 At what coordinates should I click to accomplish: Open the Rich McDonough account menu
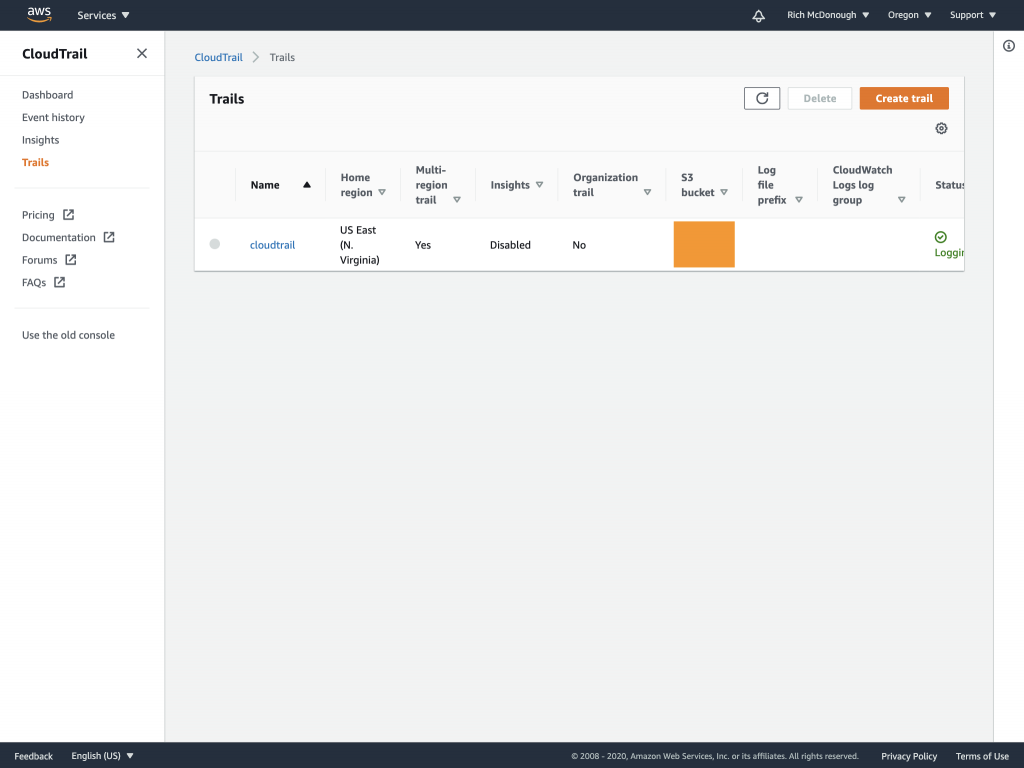click(x=827, y=15)
